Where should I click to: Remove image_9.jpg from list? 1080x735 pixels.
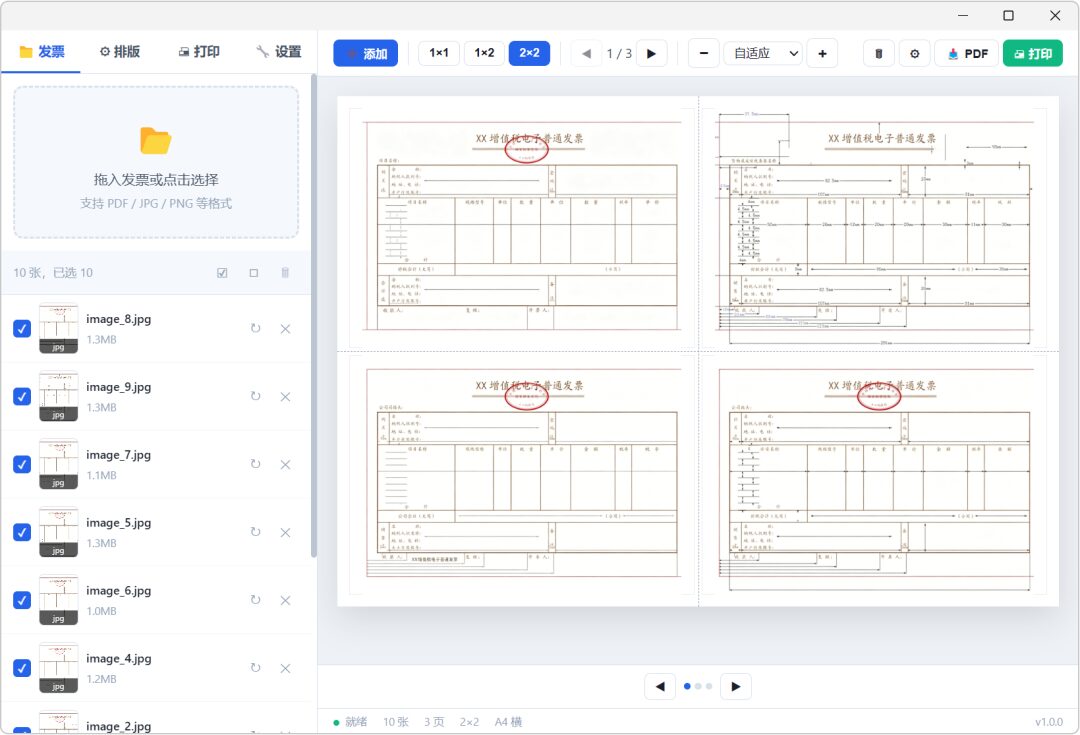285,397
